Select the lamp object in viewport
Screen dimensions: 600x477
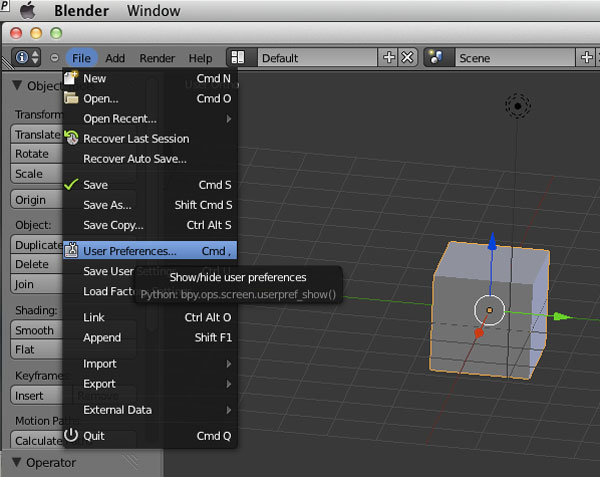coord(518,106)
